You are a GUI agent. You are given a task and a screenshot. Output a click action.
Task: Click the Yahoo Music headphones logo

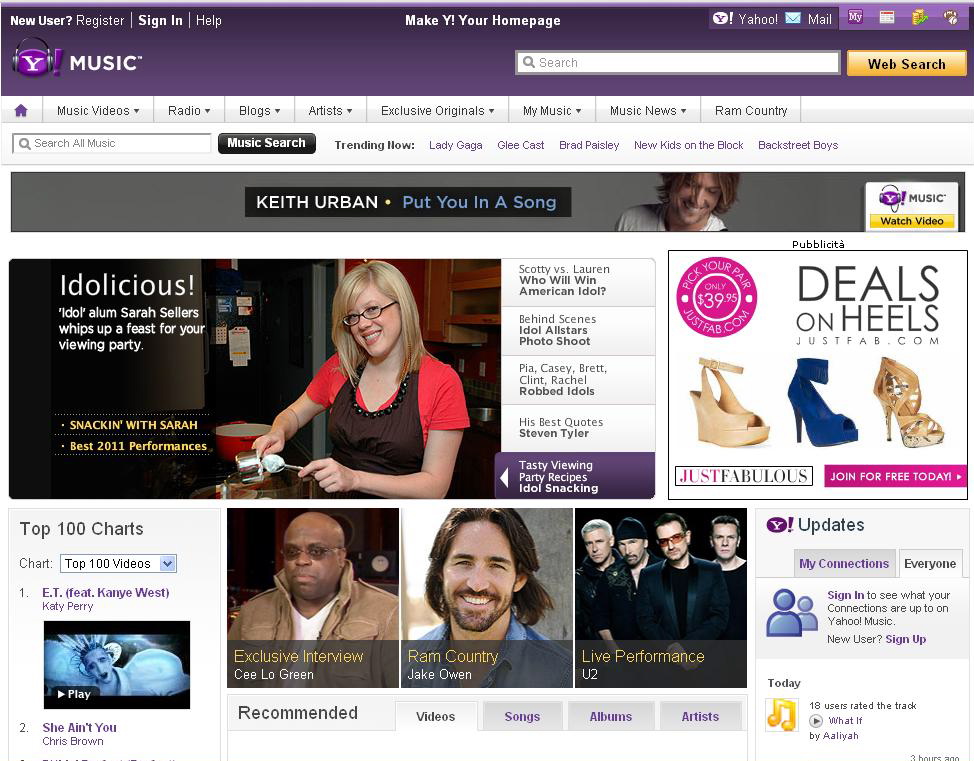click(x=33, y=61)
